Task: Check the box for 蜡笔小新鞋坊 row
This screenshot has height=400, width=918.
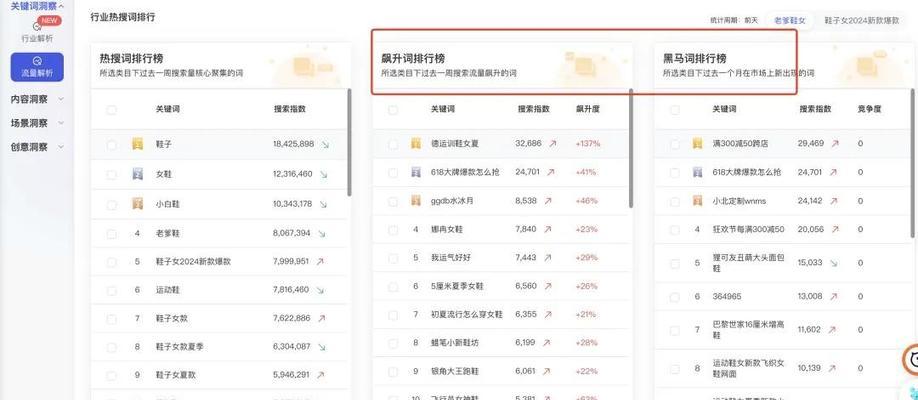Action: [x=393, y=343]
